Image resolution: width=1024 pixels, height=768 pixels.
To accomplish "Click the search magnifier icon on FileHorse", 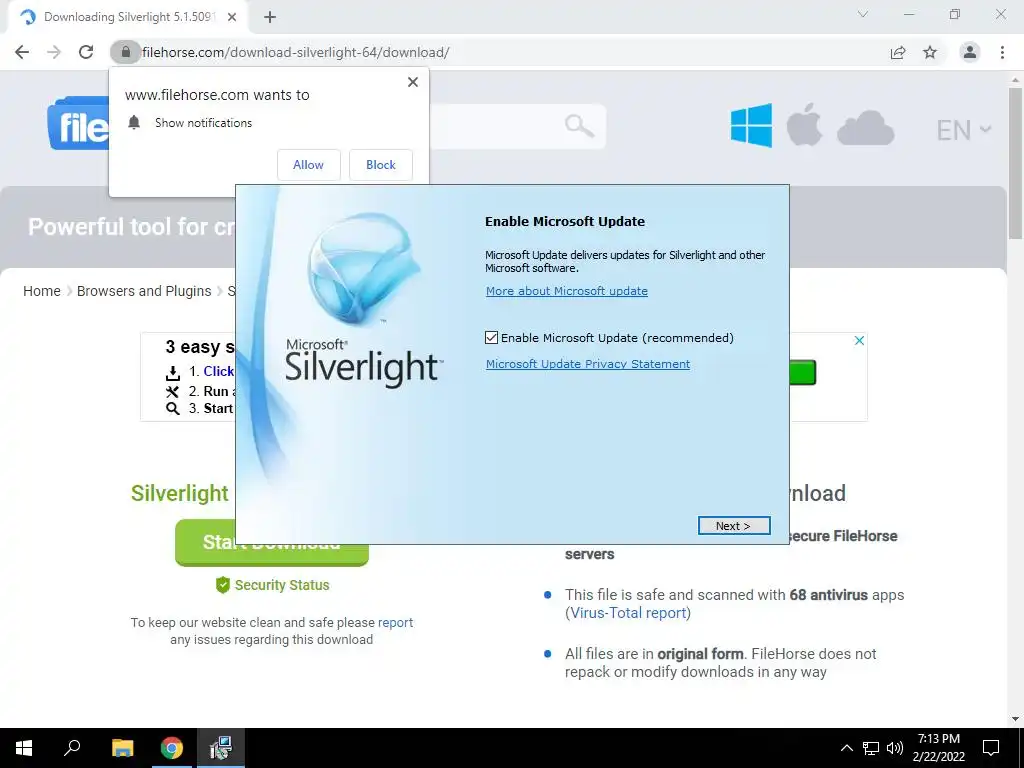I will point(579,125).
